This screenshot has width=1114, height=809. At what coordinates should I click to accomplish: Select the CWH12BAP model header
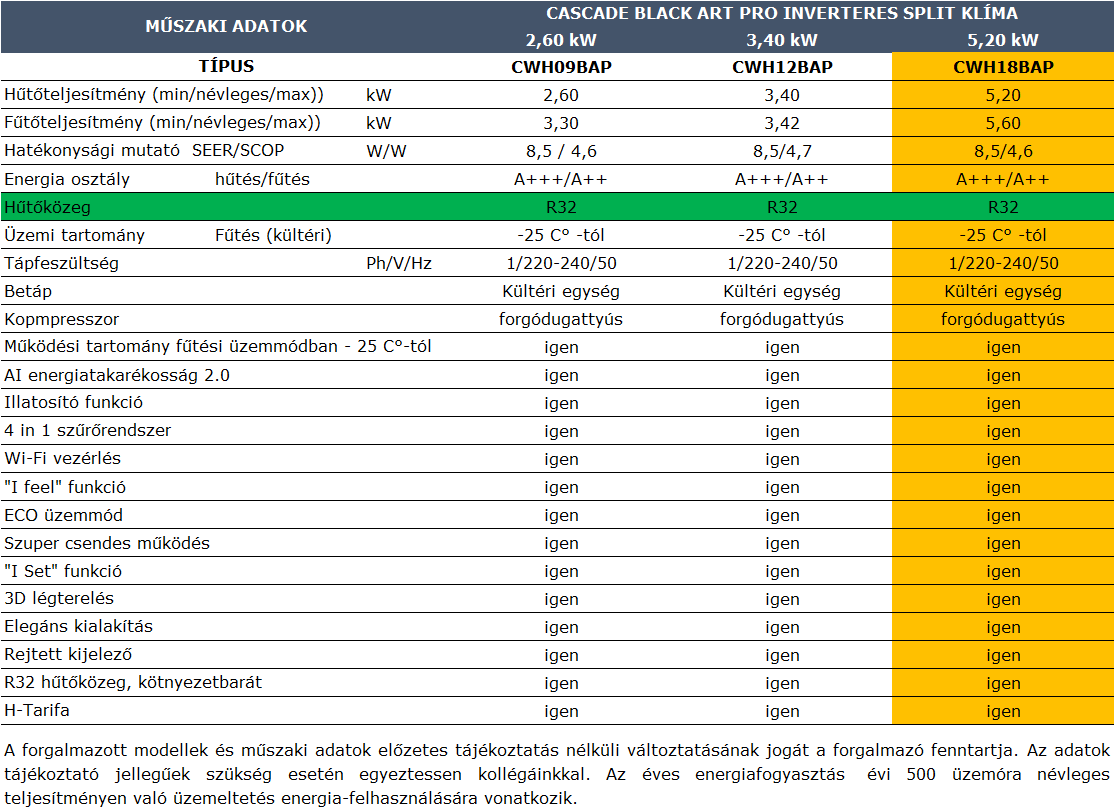tap(782, 67)
